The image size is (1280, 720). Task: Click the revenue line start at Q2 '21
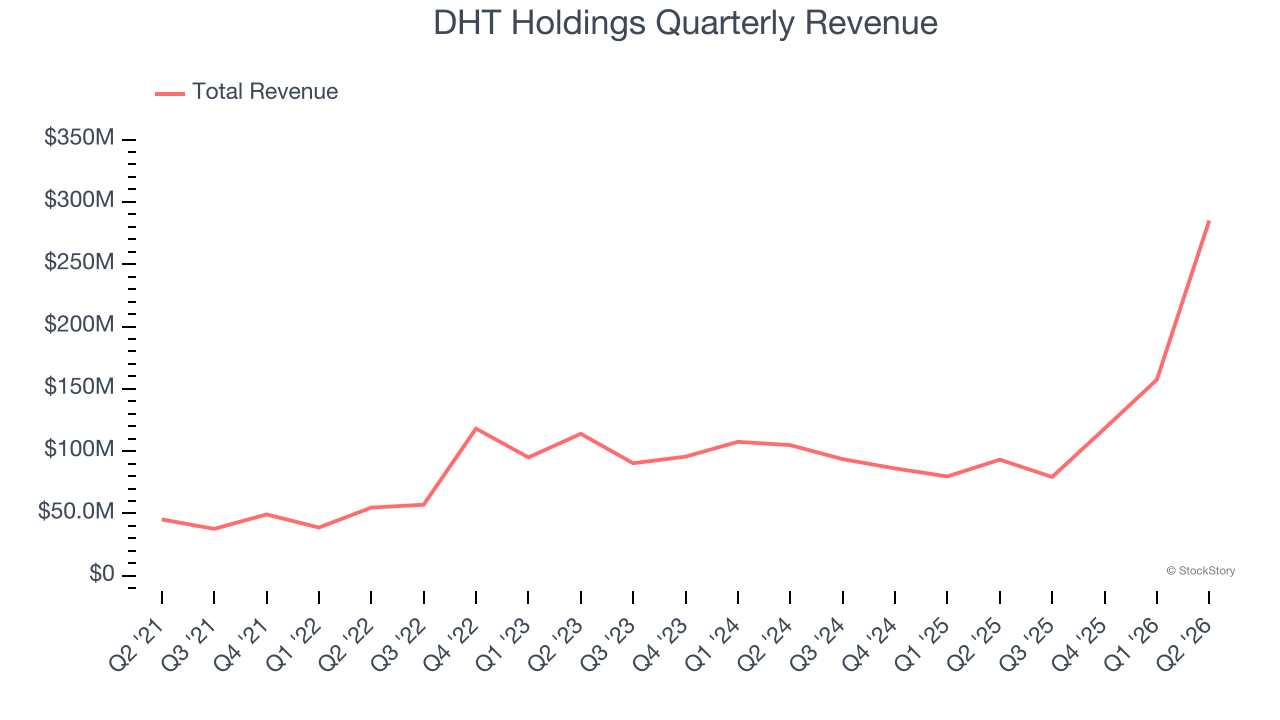pos(162,519)
